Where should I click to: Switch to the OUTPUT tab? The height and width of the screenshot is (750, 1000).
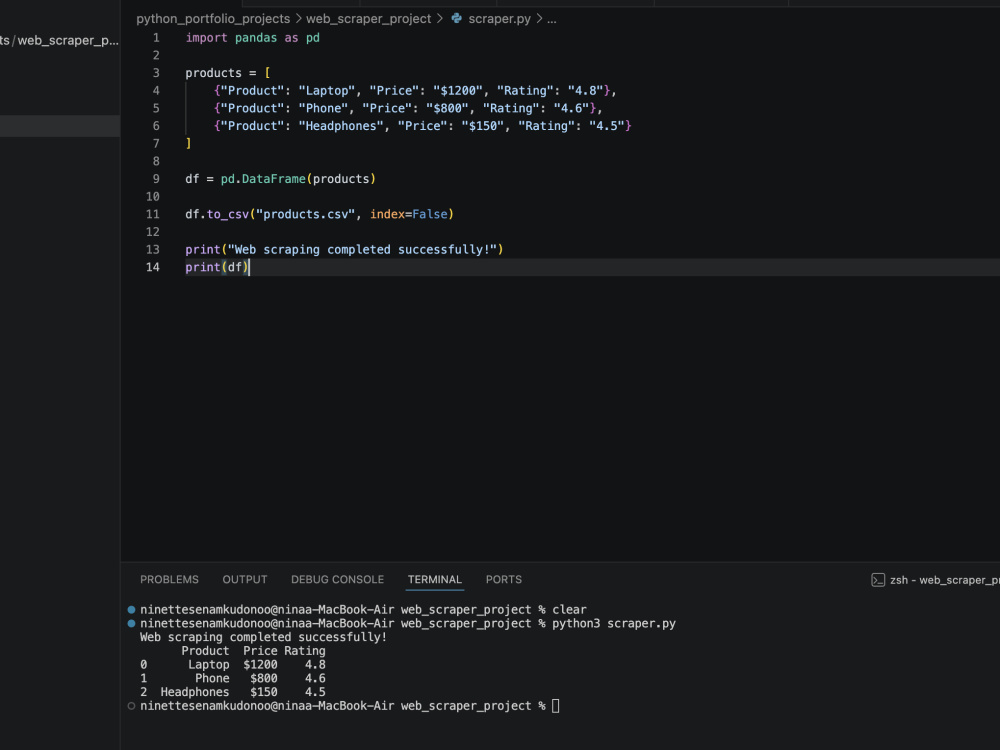click(x=245, y=579)
